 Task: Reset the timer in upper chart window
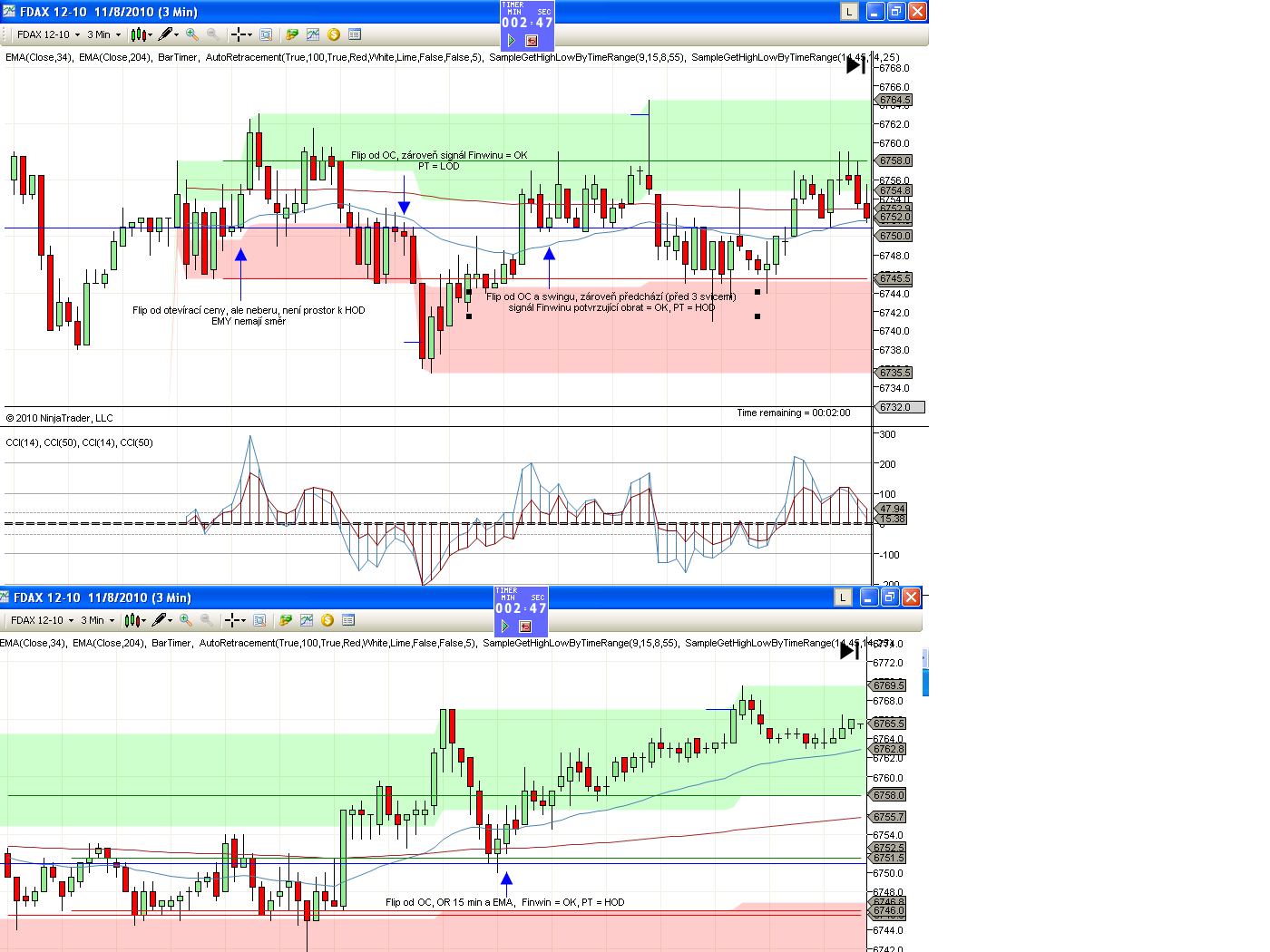tap(532, 40)
